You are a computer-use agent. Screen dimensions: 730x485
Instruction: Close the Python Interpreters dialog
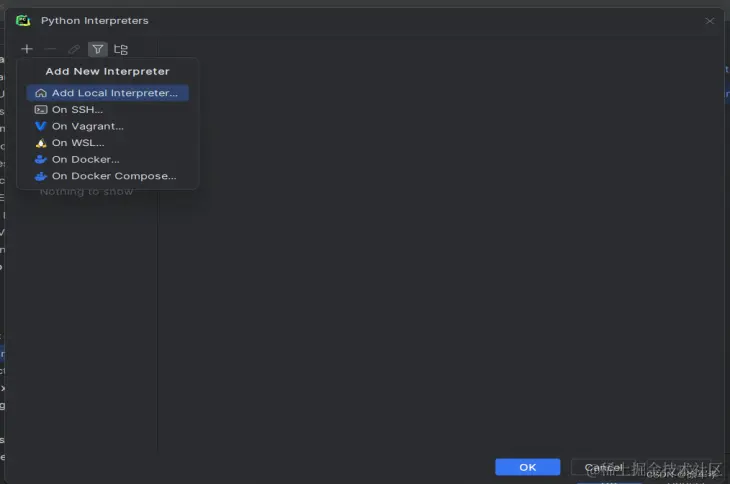pyautogui.click(x=709, y=21)
